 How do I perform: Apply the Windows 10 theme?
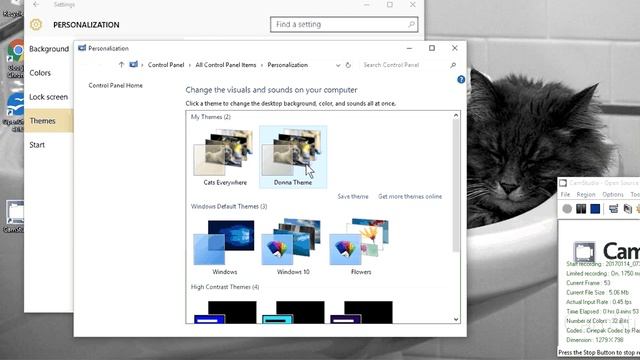[x=293, y=247]
